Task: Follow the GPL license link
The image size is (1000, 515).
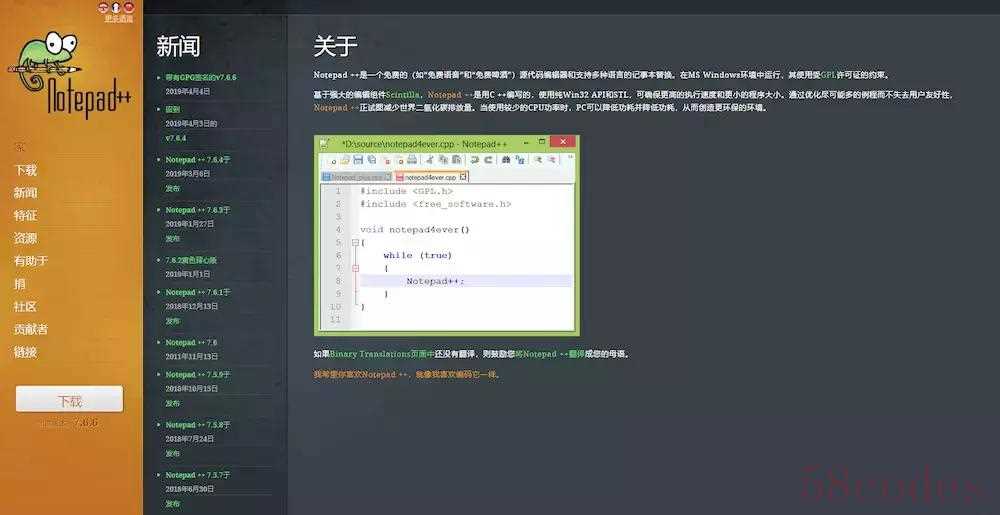Action: point(828,75)
